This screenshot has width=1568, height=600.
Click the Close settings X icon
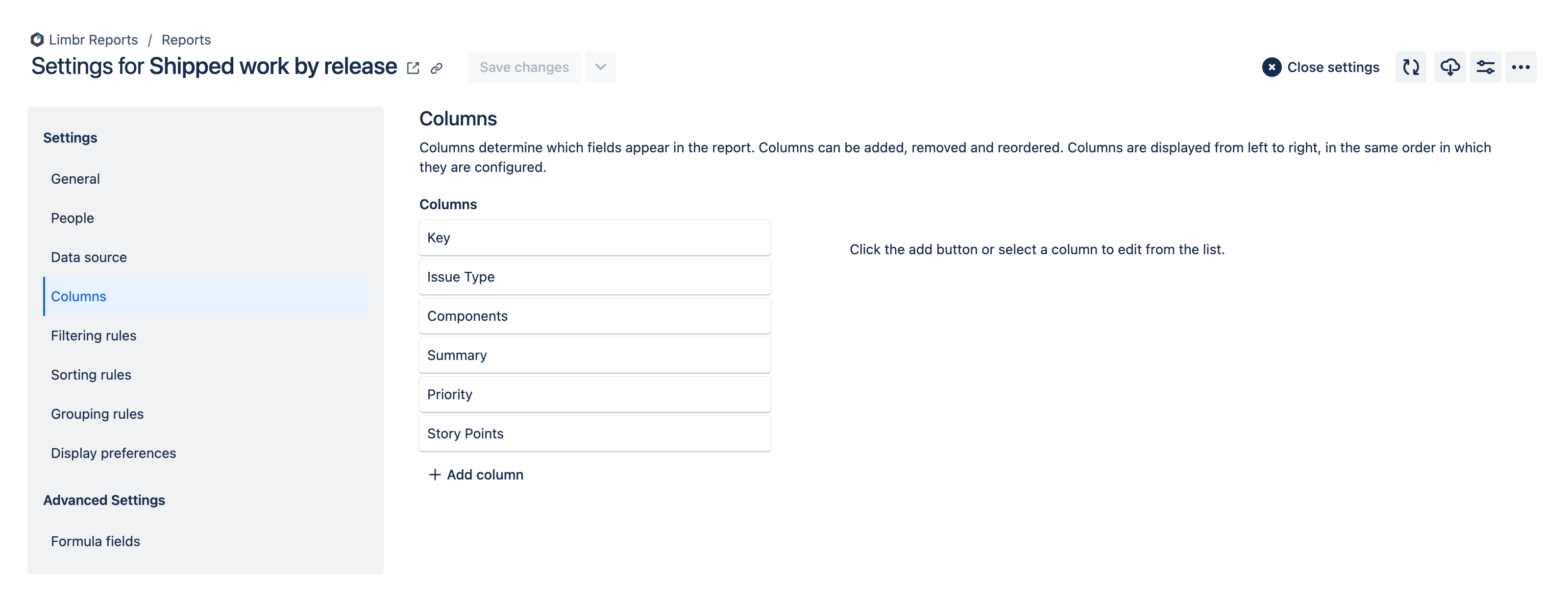(1271, 67)
